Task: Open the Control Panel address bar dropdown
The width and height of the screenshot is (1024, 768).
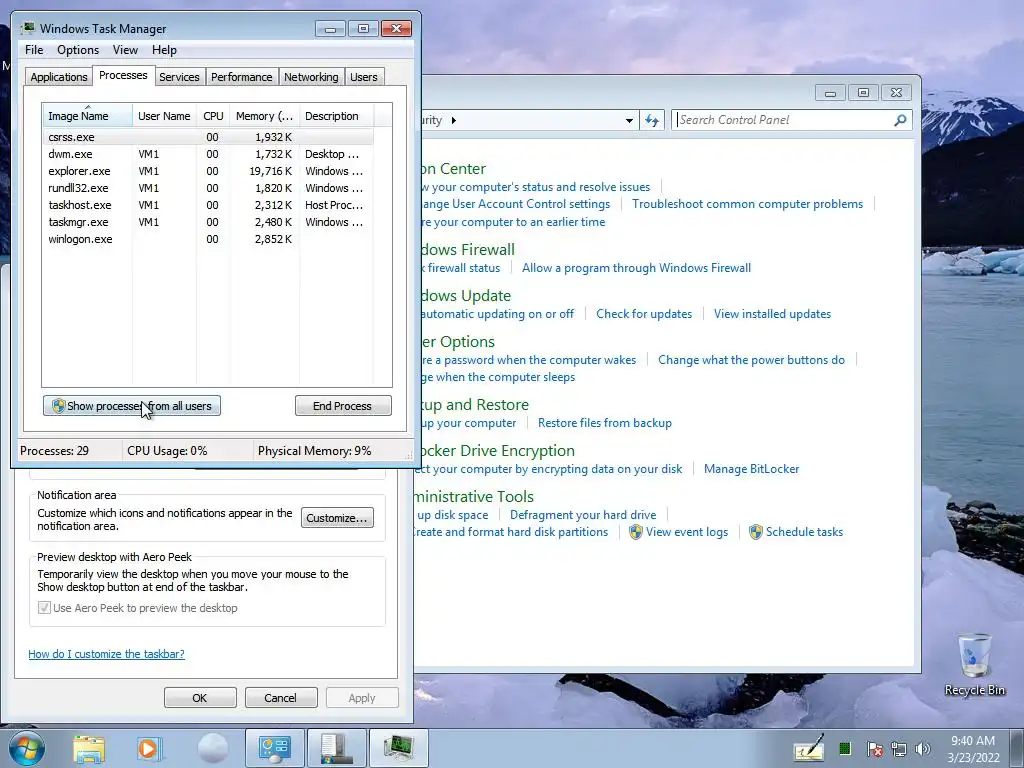Action: click(x=629, y=120)
